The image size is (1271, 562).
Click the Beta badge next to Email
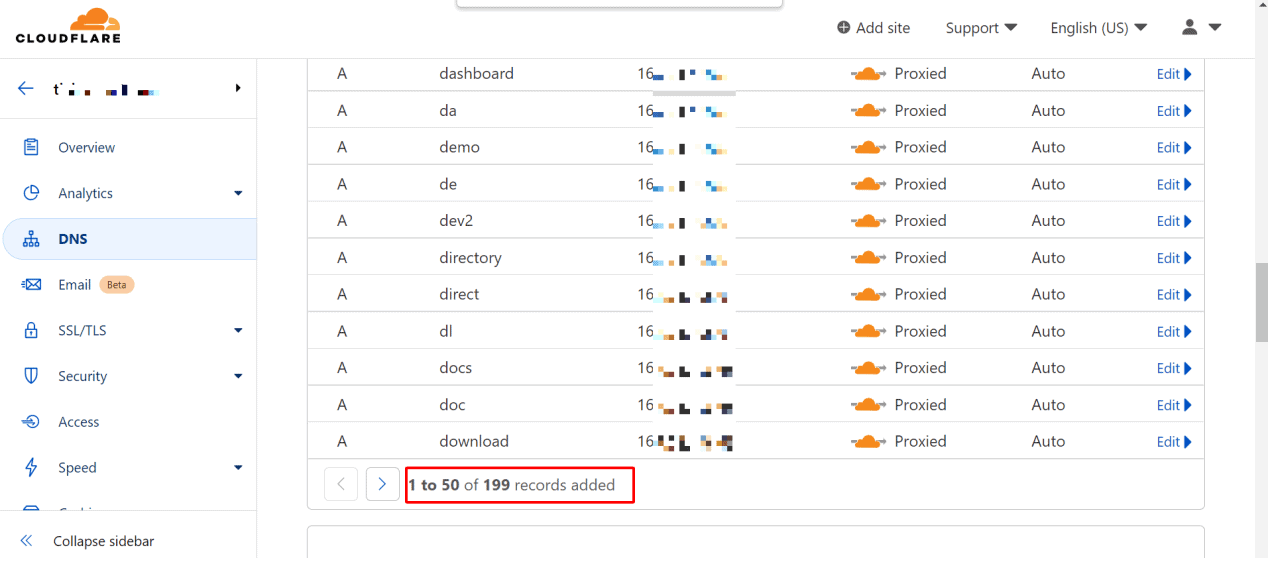click(117, 285)
